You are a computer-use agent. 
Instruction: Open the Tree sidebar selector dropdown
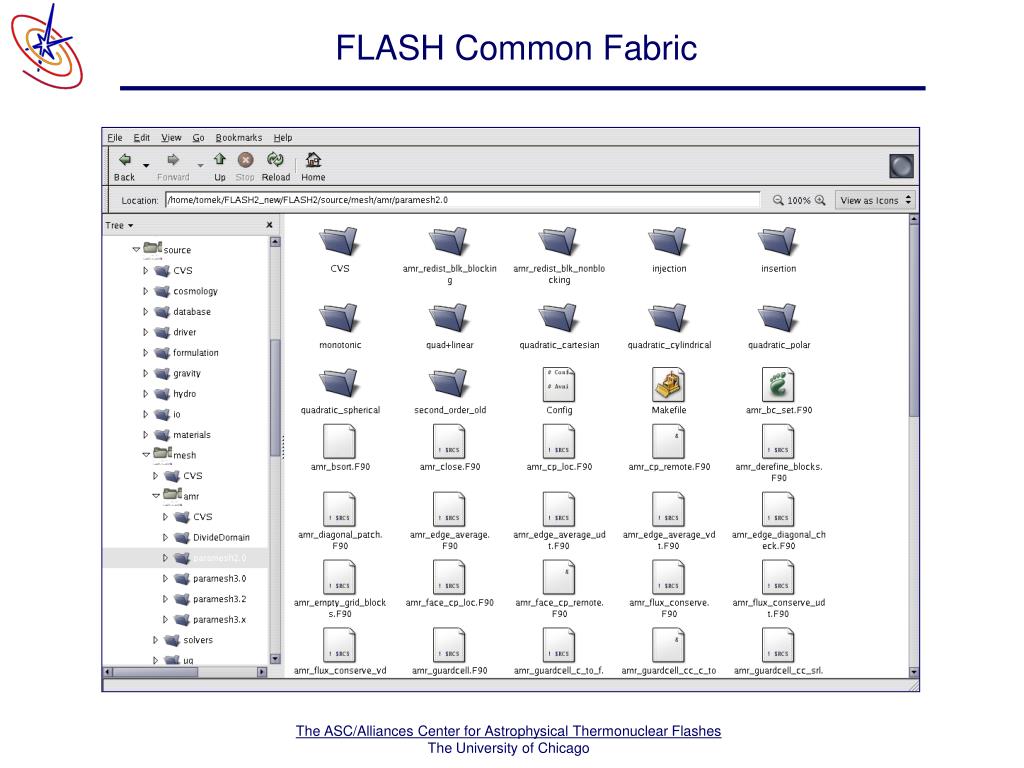120,225
